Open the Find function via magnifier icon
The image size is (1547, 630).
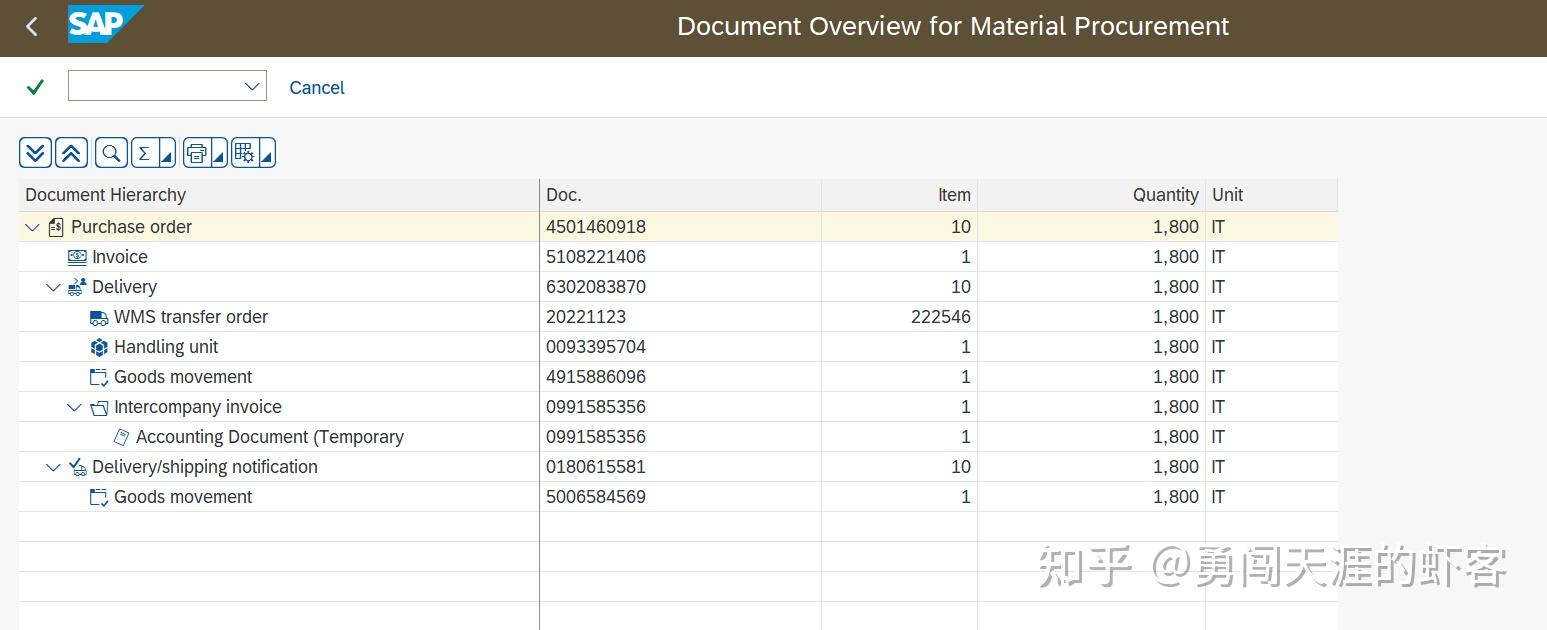110,152
